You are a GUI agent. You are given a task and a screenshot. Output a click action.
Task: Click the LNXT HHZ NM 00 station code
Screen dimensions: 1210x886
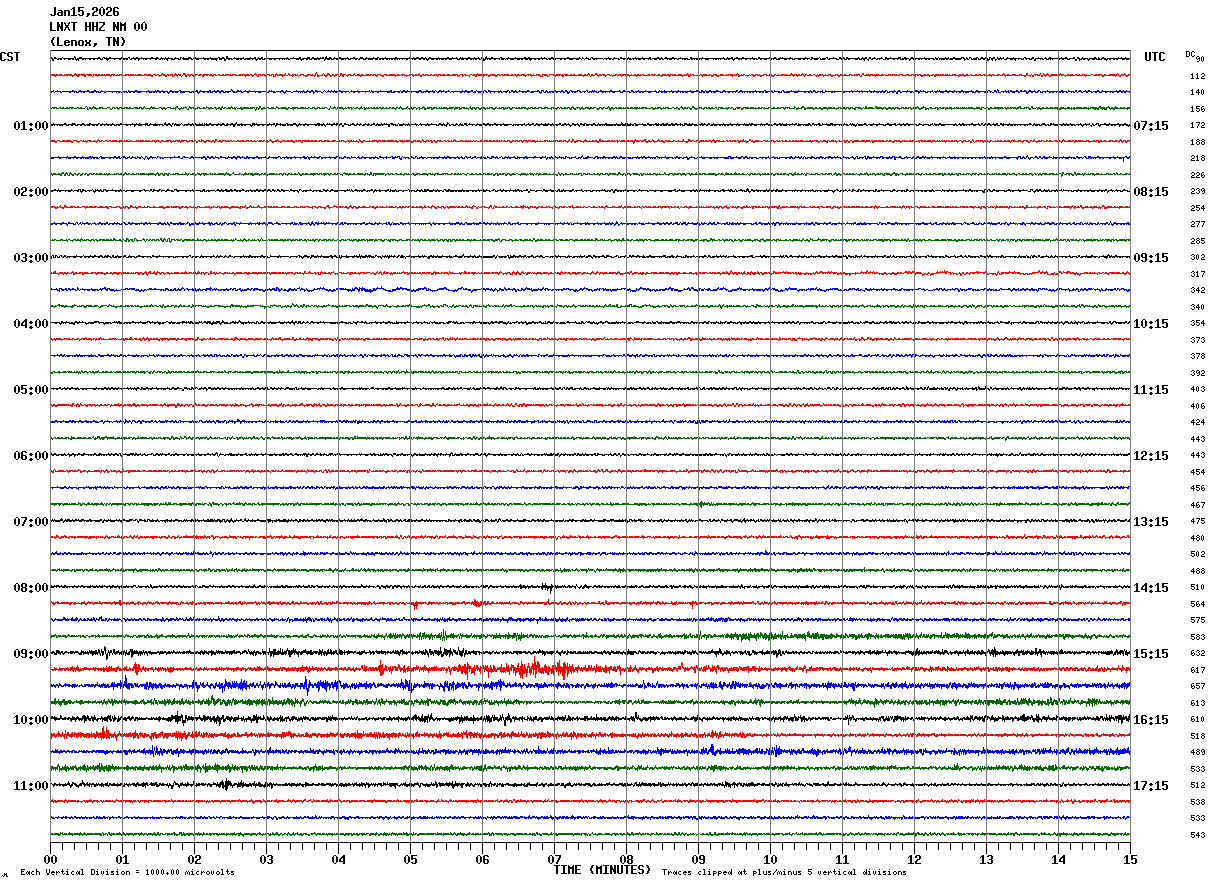click(x=98, y=27)
